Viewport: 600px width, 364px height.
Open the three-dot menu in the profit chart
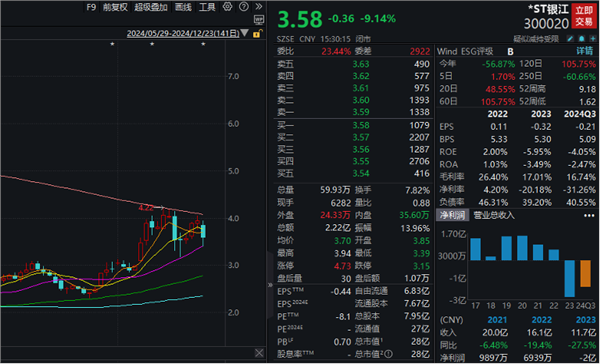589,215
